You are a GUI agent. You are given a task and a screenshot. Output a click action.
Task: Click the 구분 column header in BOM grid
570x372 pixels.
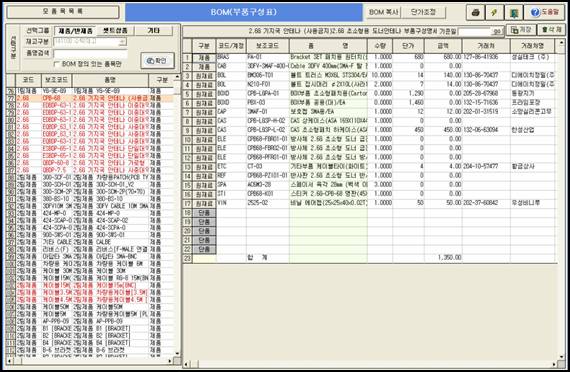click(x=204, y=46)
